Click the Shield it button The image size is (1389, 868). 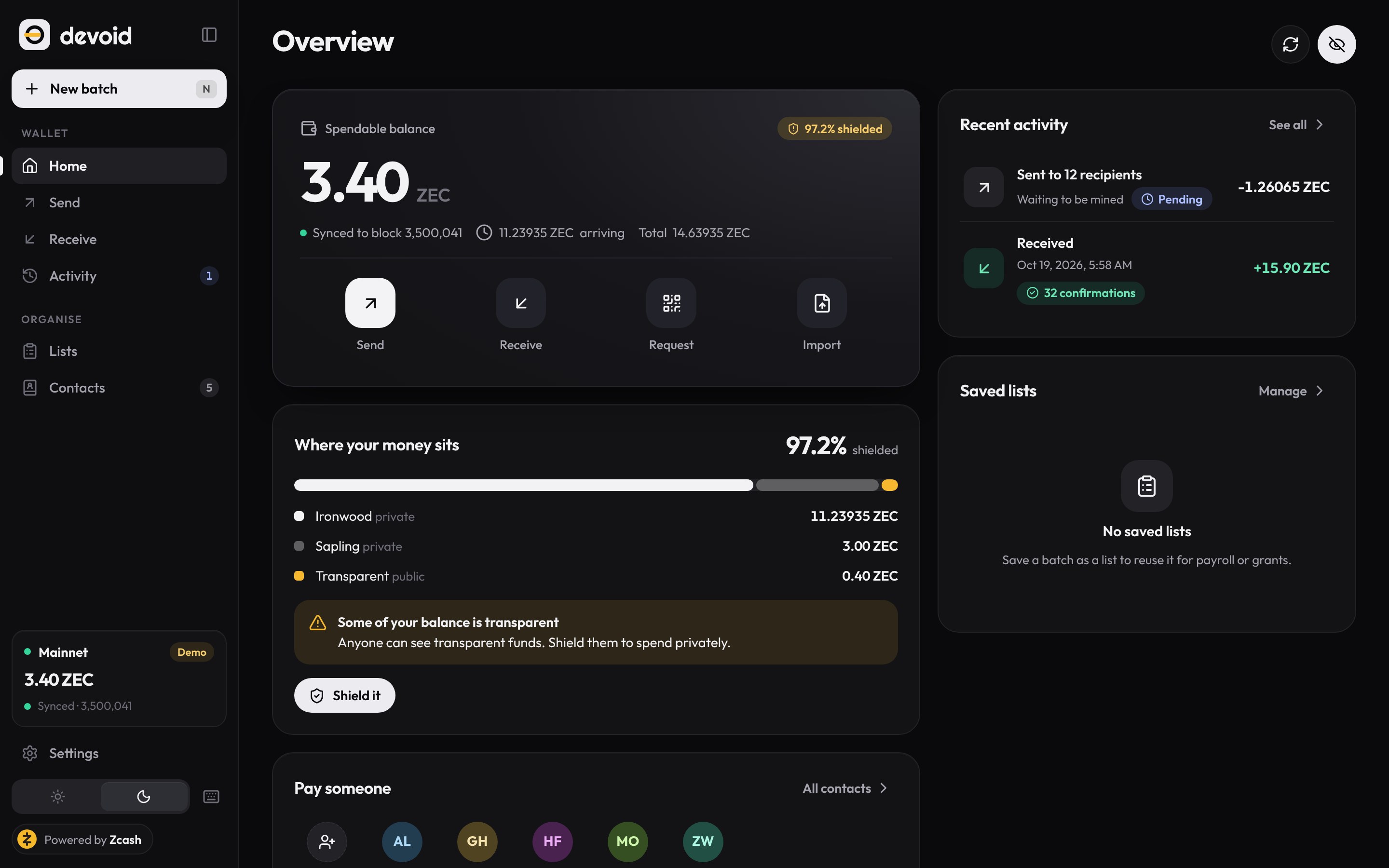click(x=344, y=695)
